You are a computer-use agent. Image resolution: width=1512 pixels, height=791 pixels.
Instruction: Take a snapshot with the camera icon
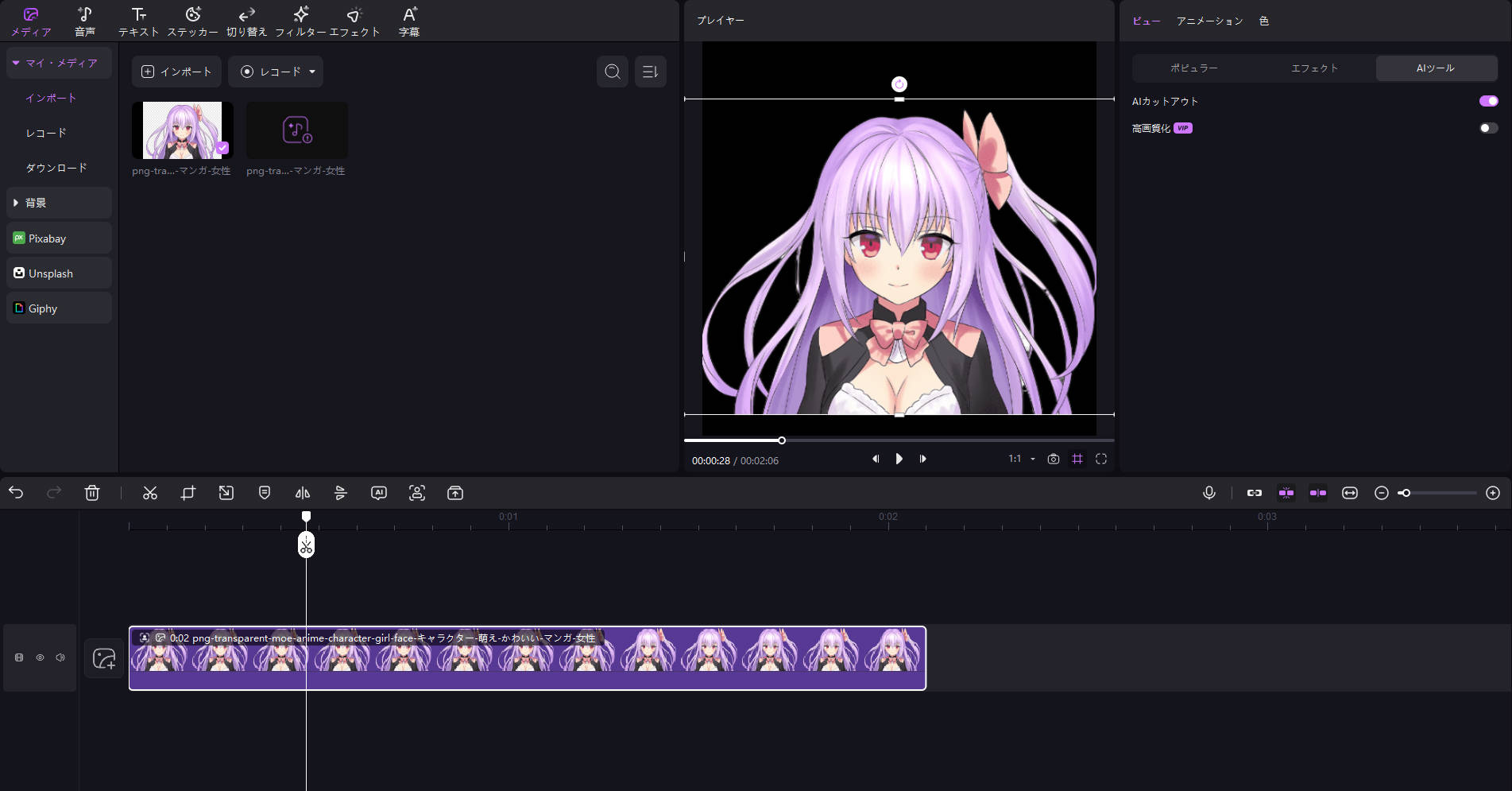pyautogui.click(x=1053, y=459)
